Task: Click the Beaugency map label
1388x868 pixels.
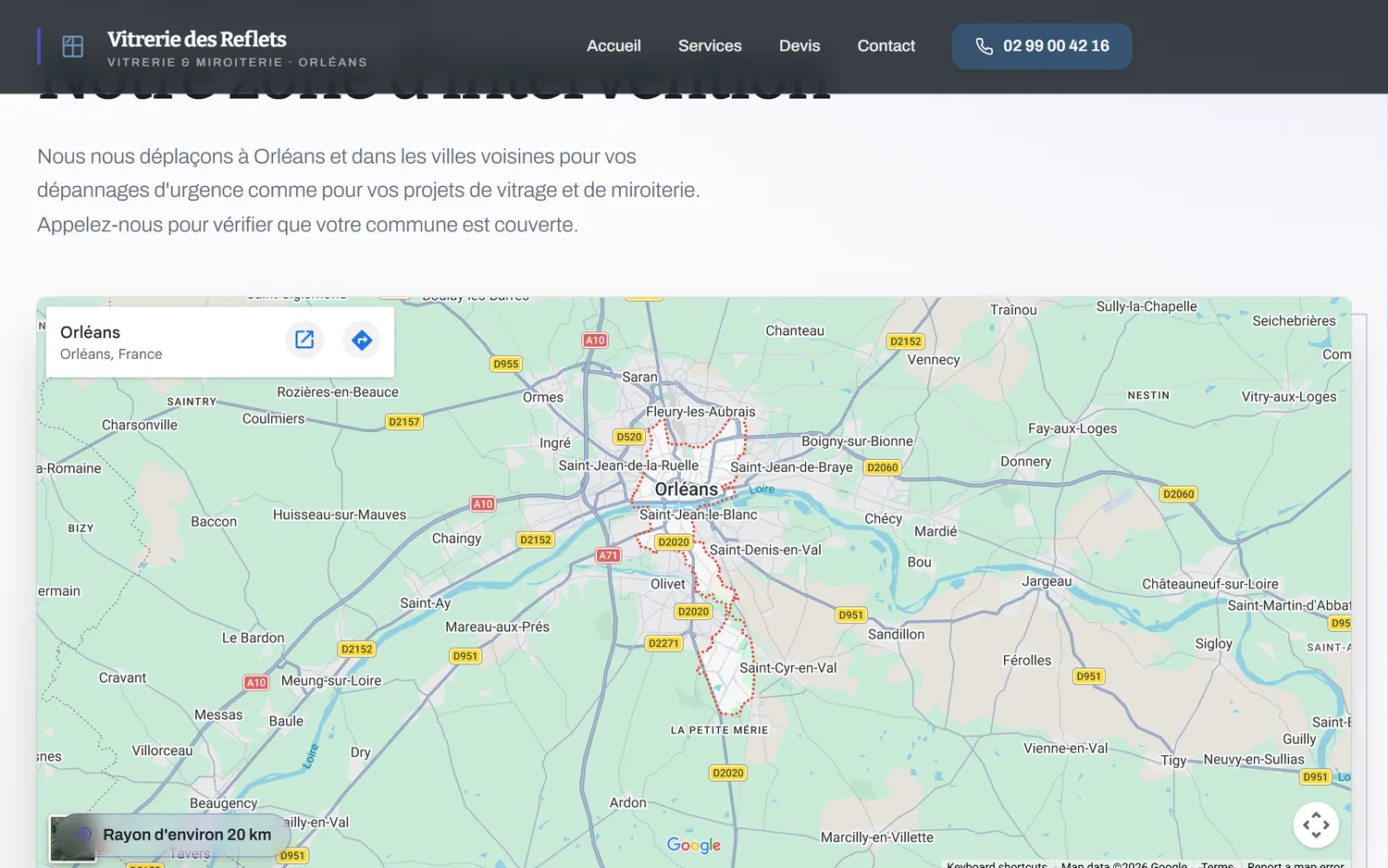Action: pos(223,803)
